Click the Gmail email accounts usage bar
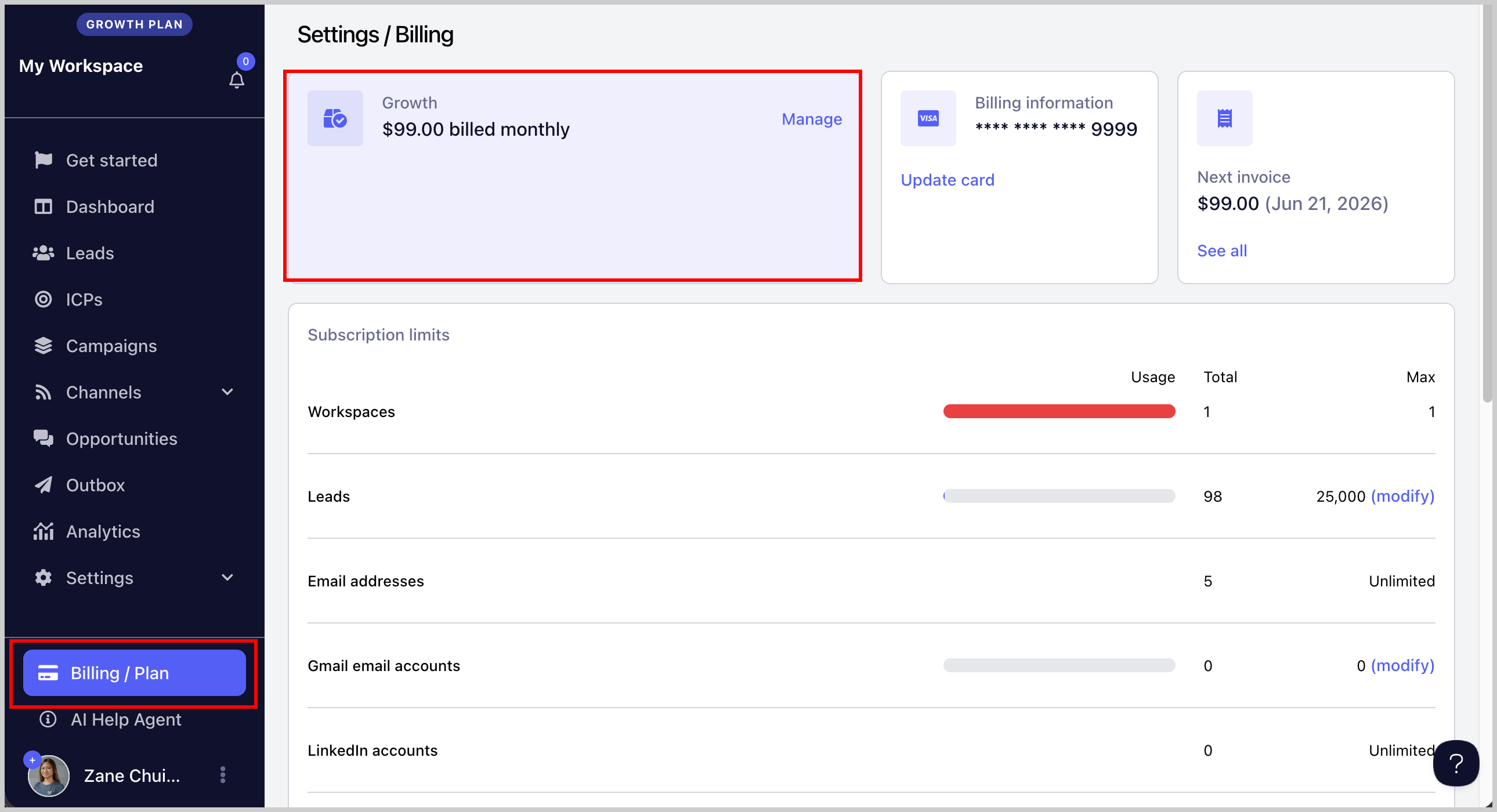1497x812 pixels. click(1059, 665)
